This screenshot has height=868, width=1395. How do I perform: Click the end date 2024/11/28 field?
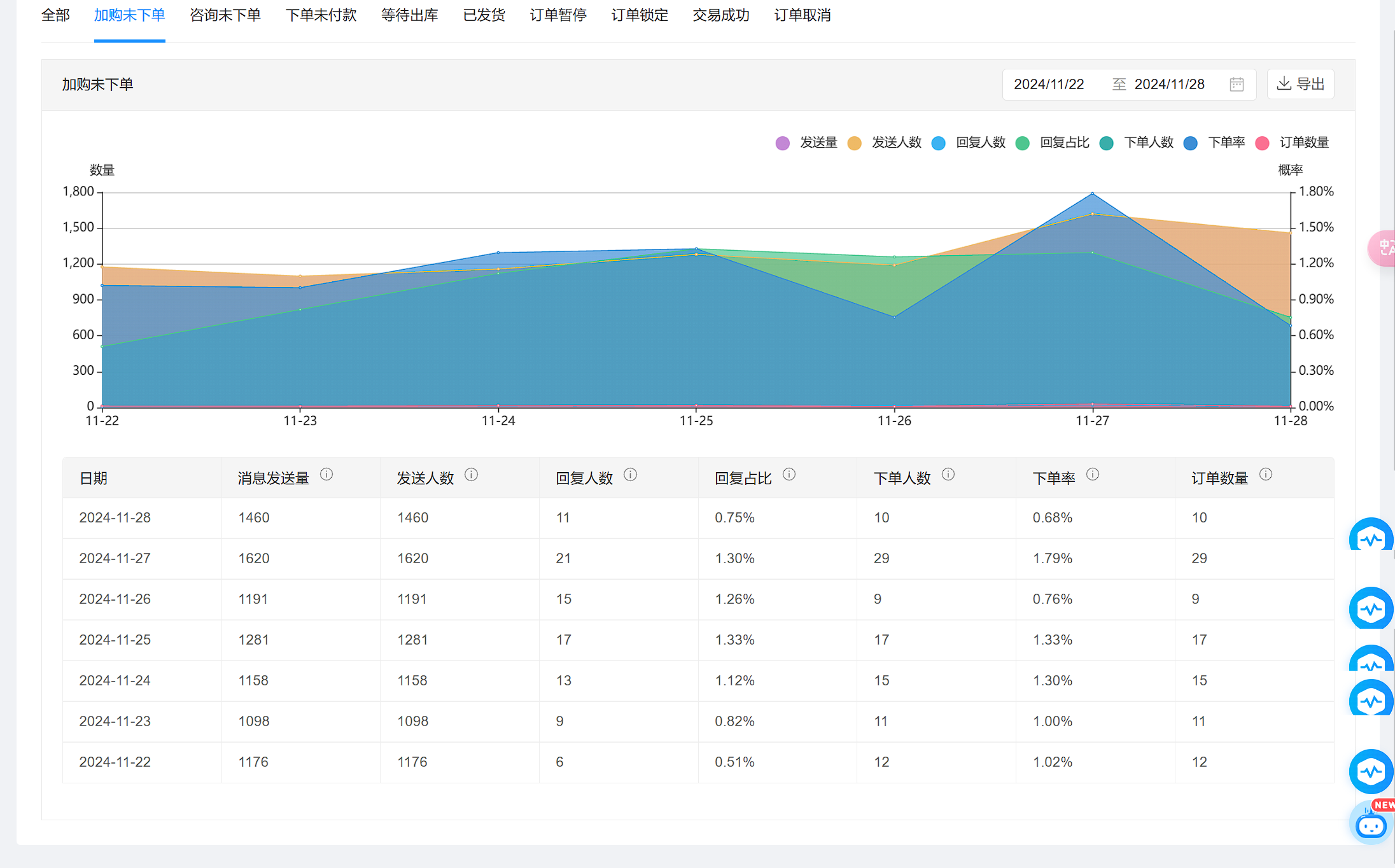point(1170,84)
